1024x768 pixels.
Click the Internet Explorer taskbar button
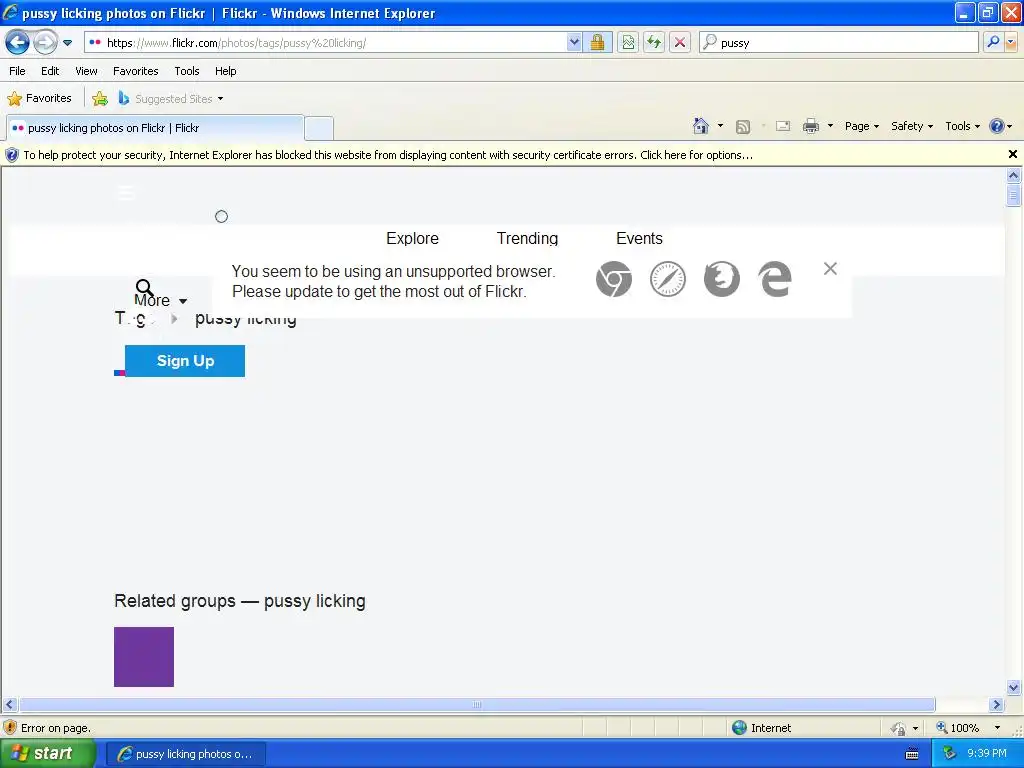tap(185, 754)
